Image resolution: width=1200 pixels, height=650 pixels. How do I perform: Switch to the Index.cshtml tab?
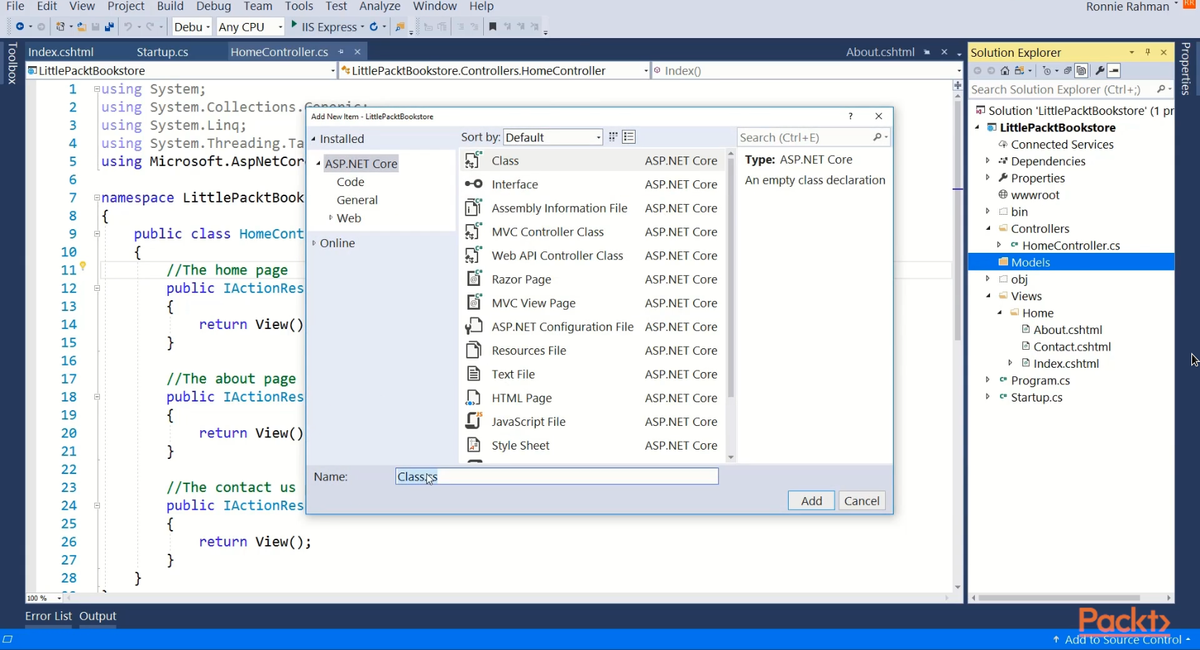pos(61,52)
